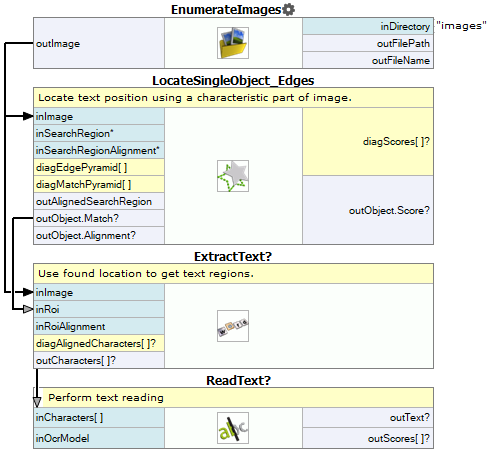Click the LocateSingleObject_Edges star icon
Viewport: 500px width, 454px height.
coord(233,176)
